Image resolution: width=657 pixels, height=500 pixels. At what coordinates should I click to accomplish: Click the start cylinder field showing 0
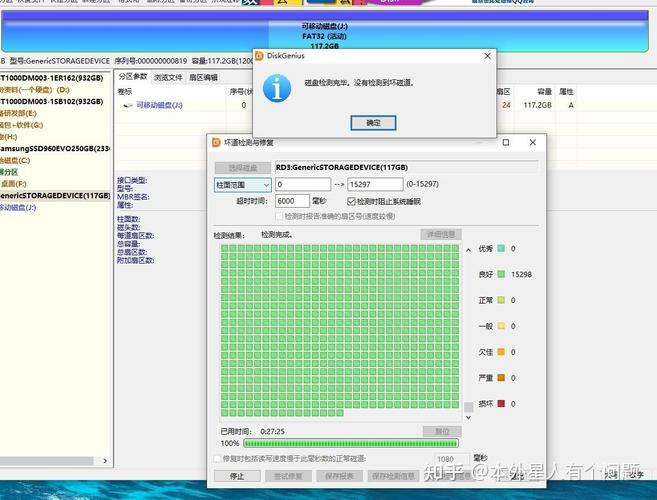pos(303,184)
